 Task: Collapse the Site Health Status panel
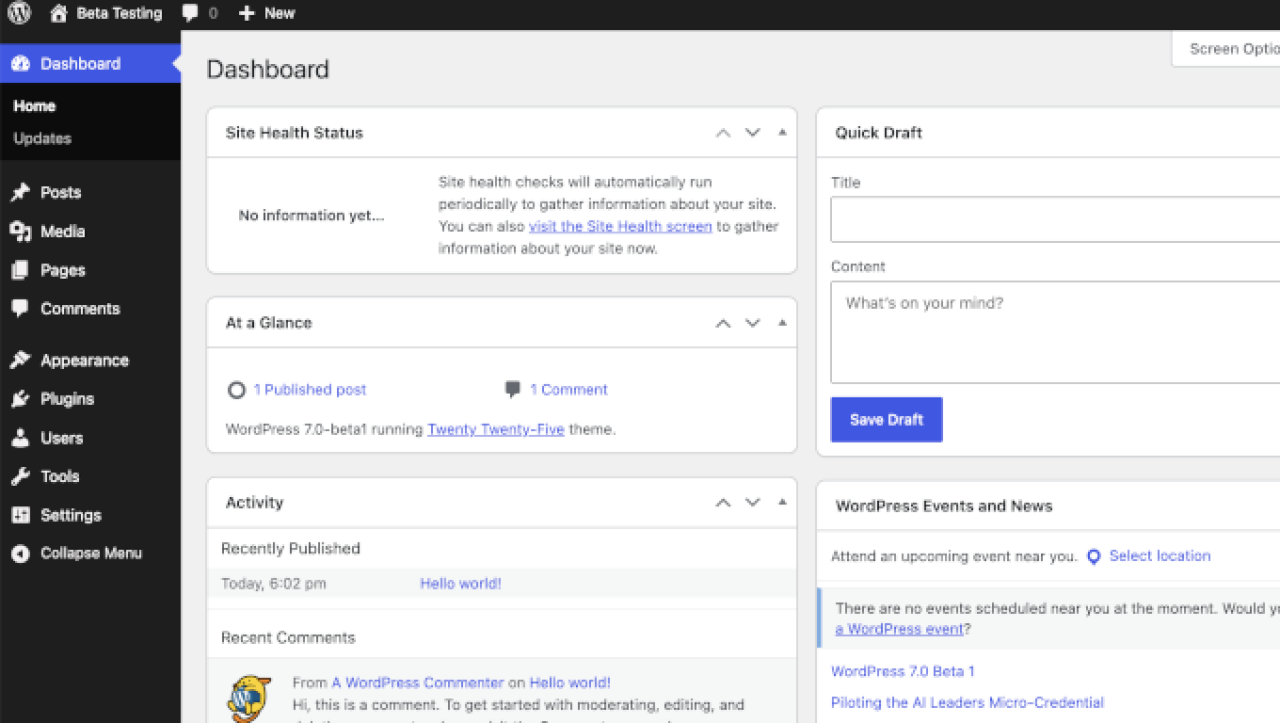(x=782, y=132)
